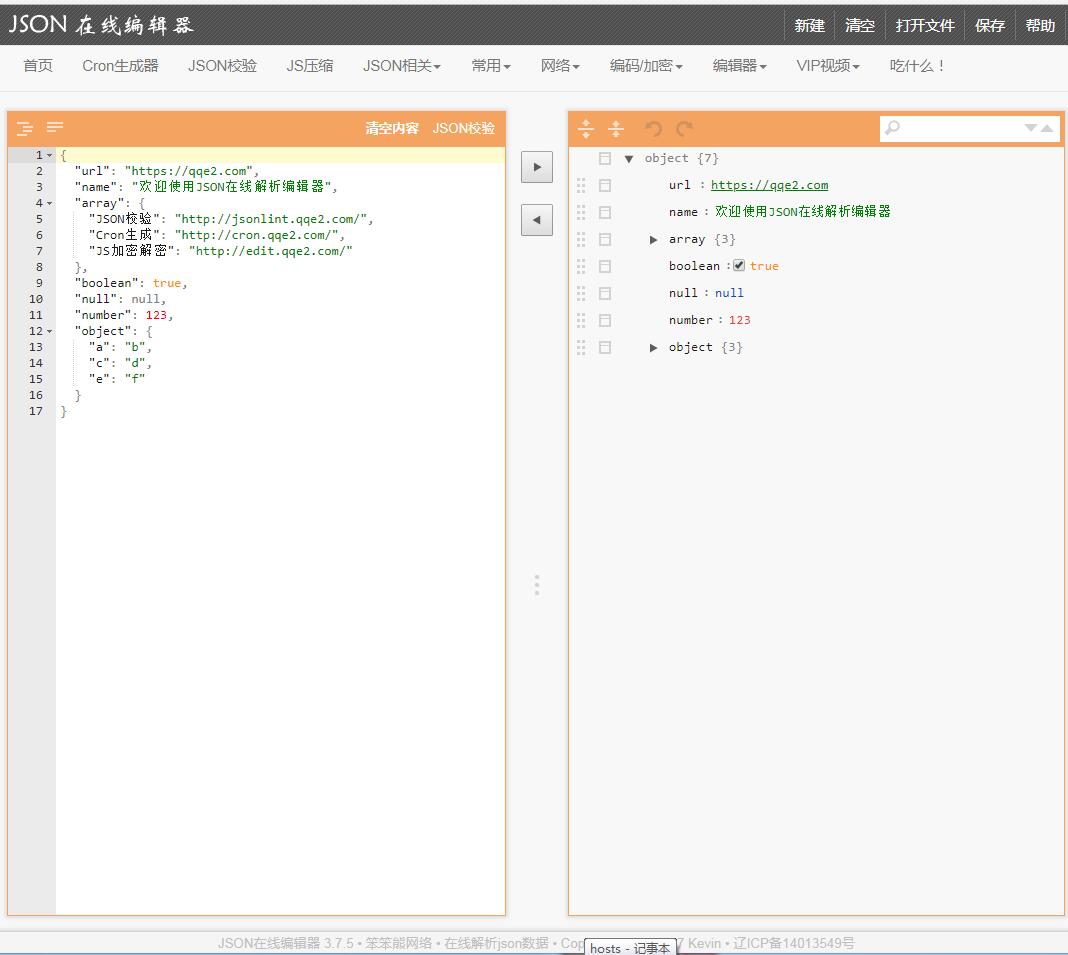Open action menu box for the url row
Image resolution: width=1068 pixels, height=955 pixels.
(x=605, y=185)
